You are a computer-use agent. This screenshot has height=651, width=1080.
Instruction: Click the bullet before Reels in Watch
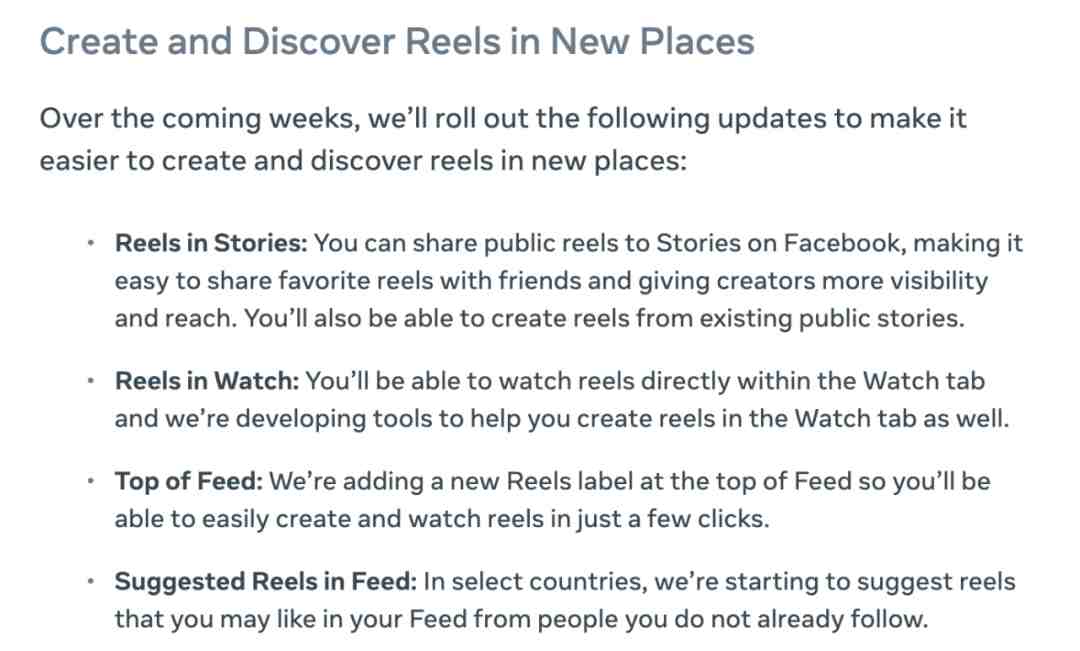pos(90,380)
